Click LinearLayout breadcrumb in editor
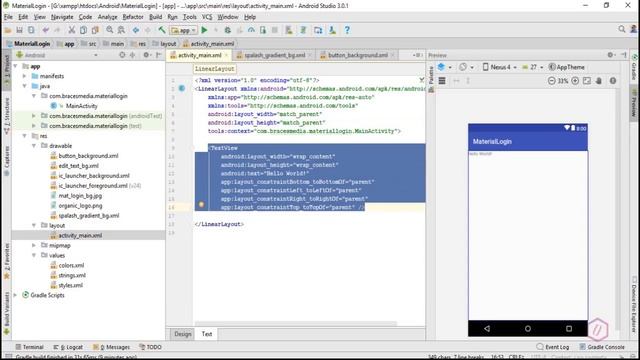Image resolution: width=640 pixels, height=360 pixels. tap(215, 69)
